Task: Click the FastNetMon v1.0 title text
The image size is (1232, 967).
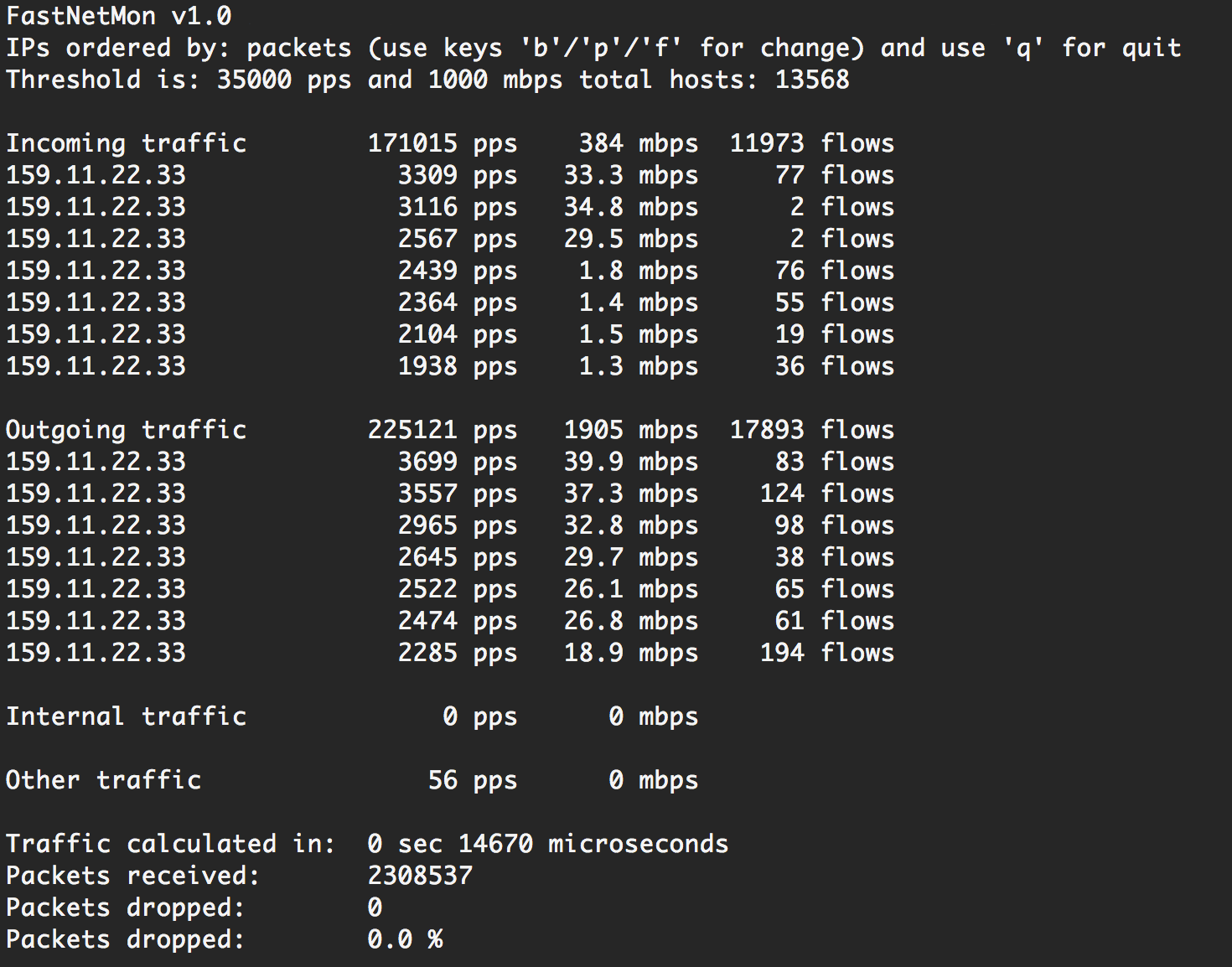Action: (x=119, y=16)
